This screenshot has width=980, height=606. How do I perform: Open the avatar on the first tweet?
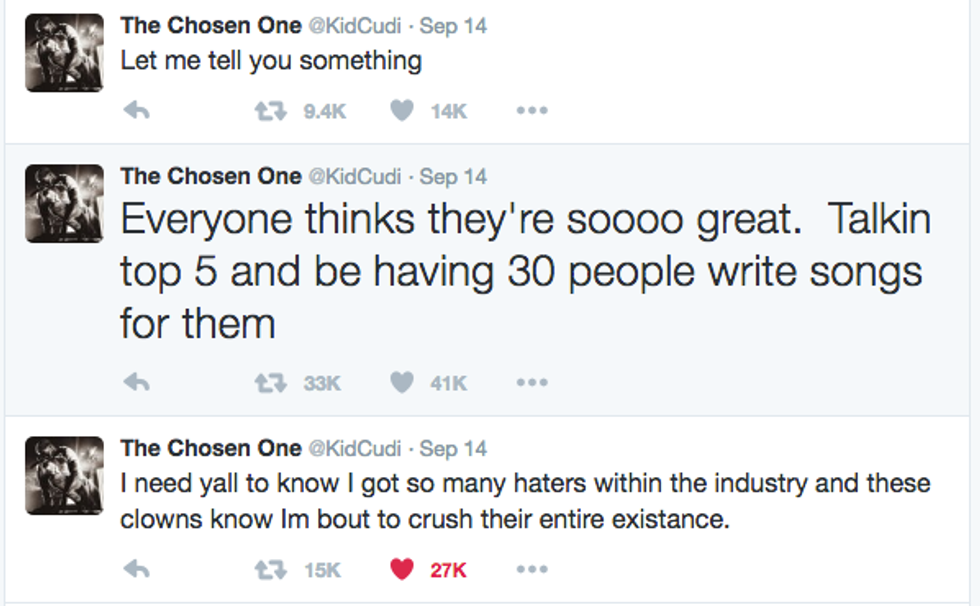click(x=64, y=53)
